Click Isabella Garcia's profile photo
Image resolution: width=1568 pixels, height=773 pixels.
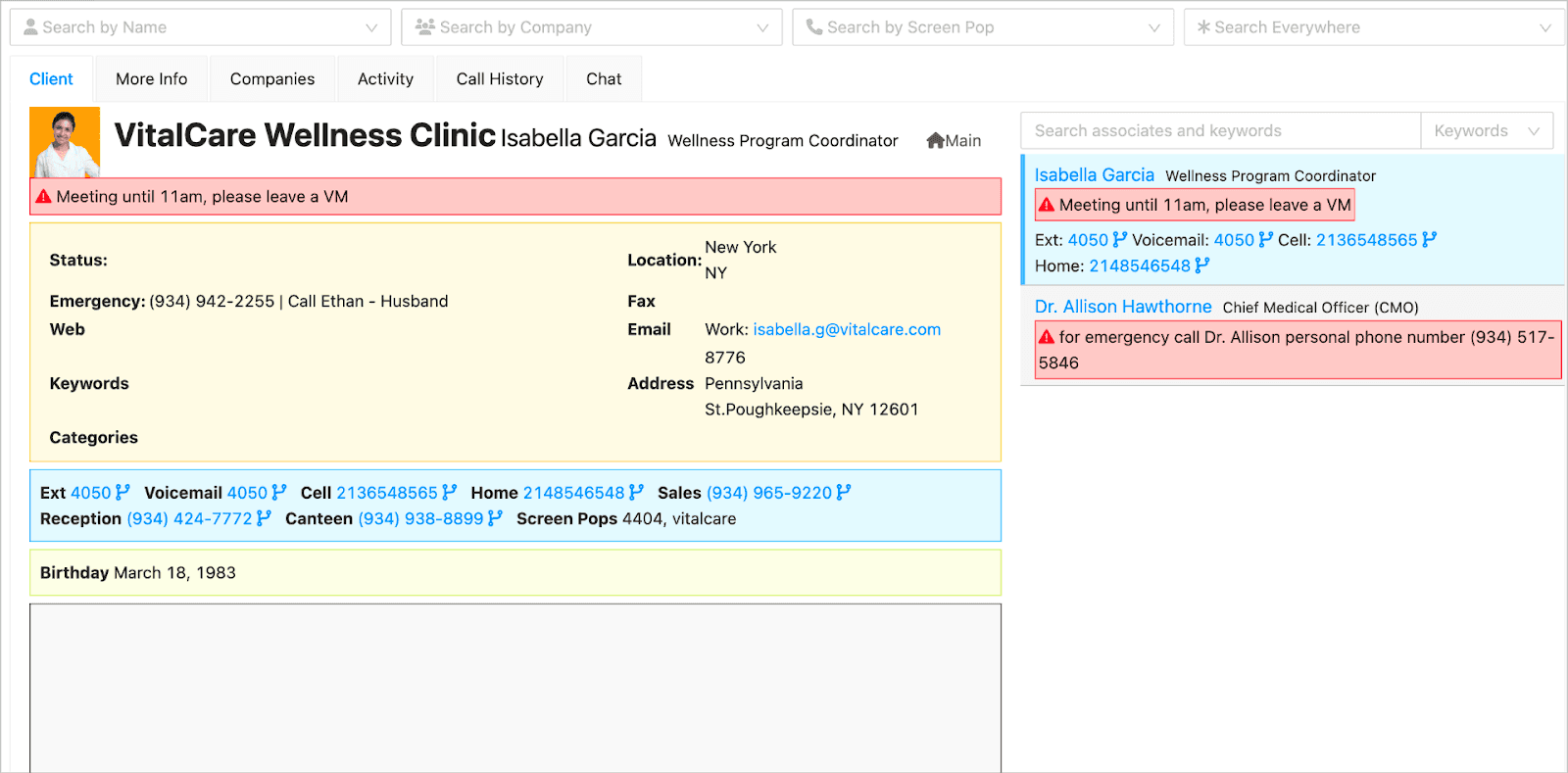pyautogui.click(x=65, y=142)
